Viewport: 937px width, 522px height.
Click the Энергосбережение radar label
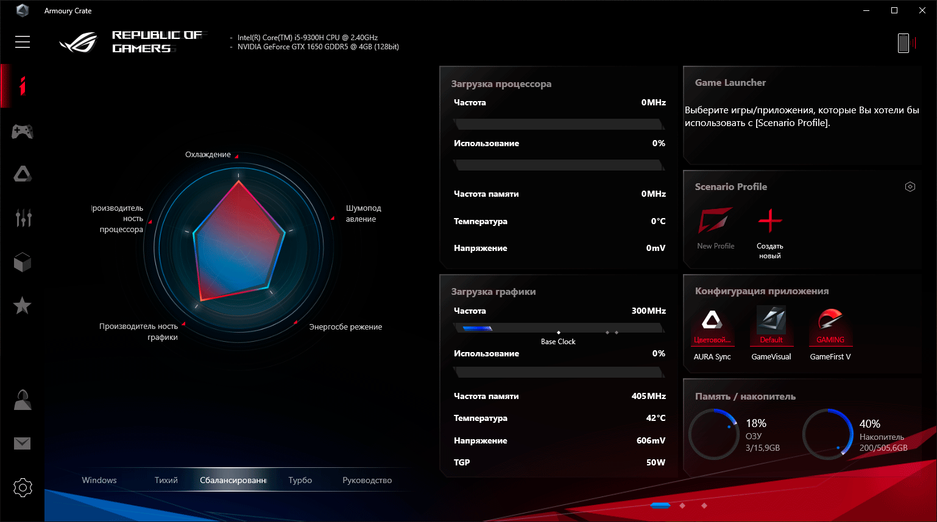click(x=345, y=327)
